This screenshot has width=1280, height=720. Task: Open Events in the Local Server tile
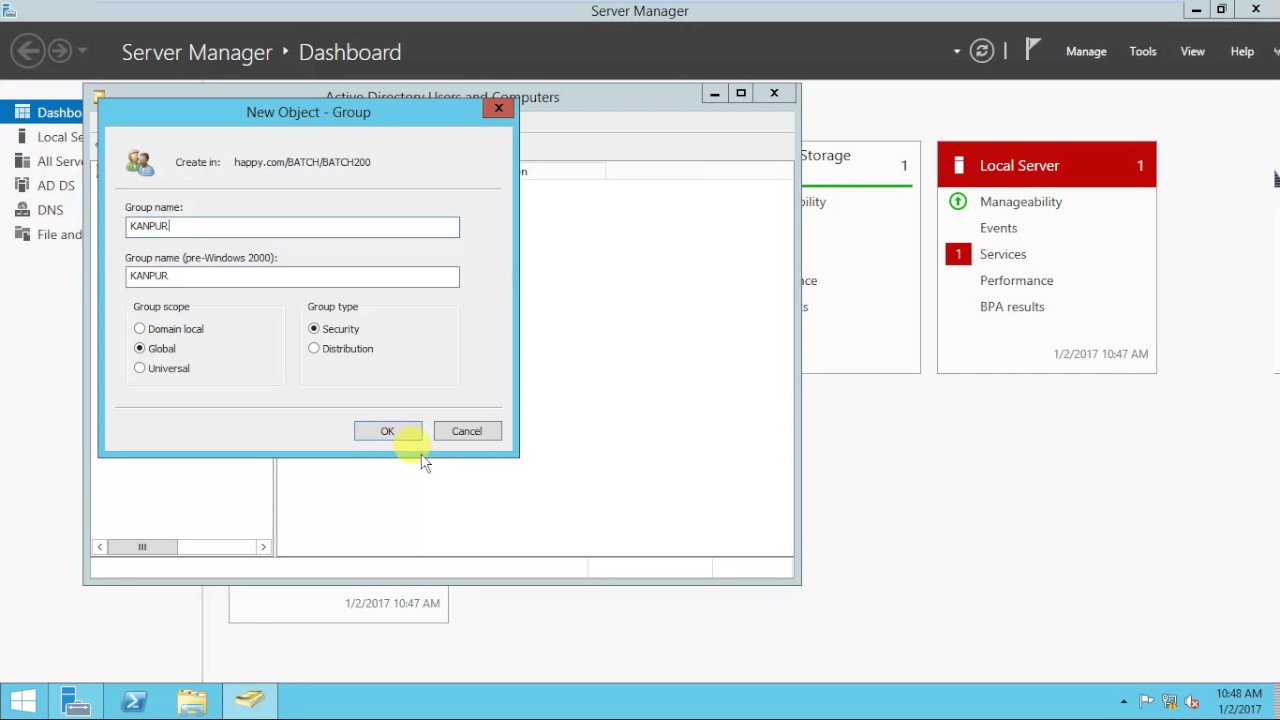point(998,228)
